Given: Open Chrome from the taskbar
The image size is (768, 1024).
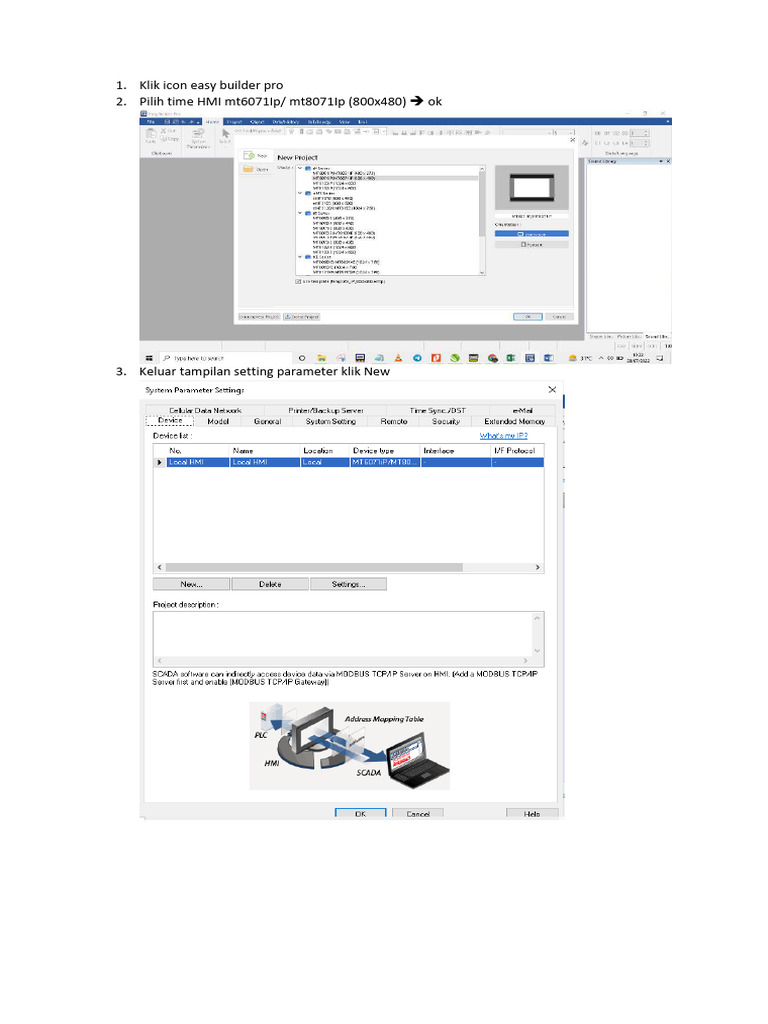Looking at the screenshot, I should click(493, 358).
